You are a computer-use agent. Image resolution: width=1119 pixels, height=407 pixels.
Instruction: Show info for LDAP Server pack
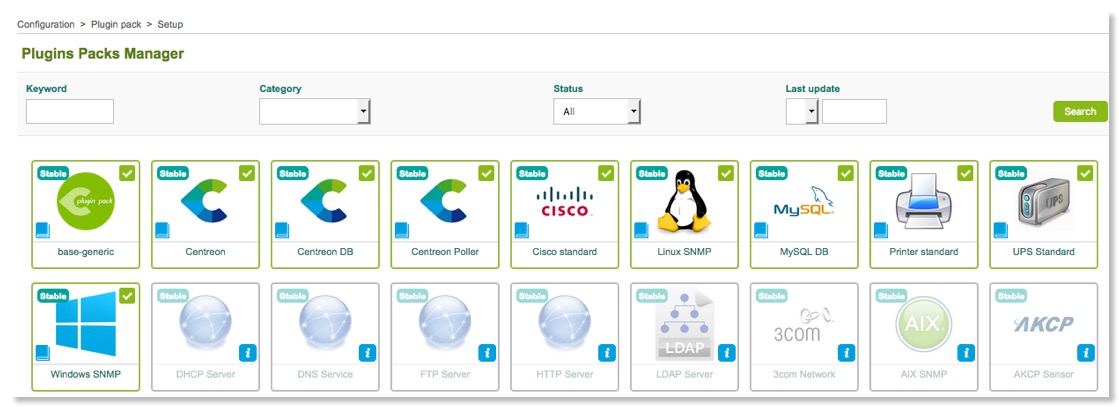coord(727,352)
